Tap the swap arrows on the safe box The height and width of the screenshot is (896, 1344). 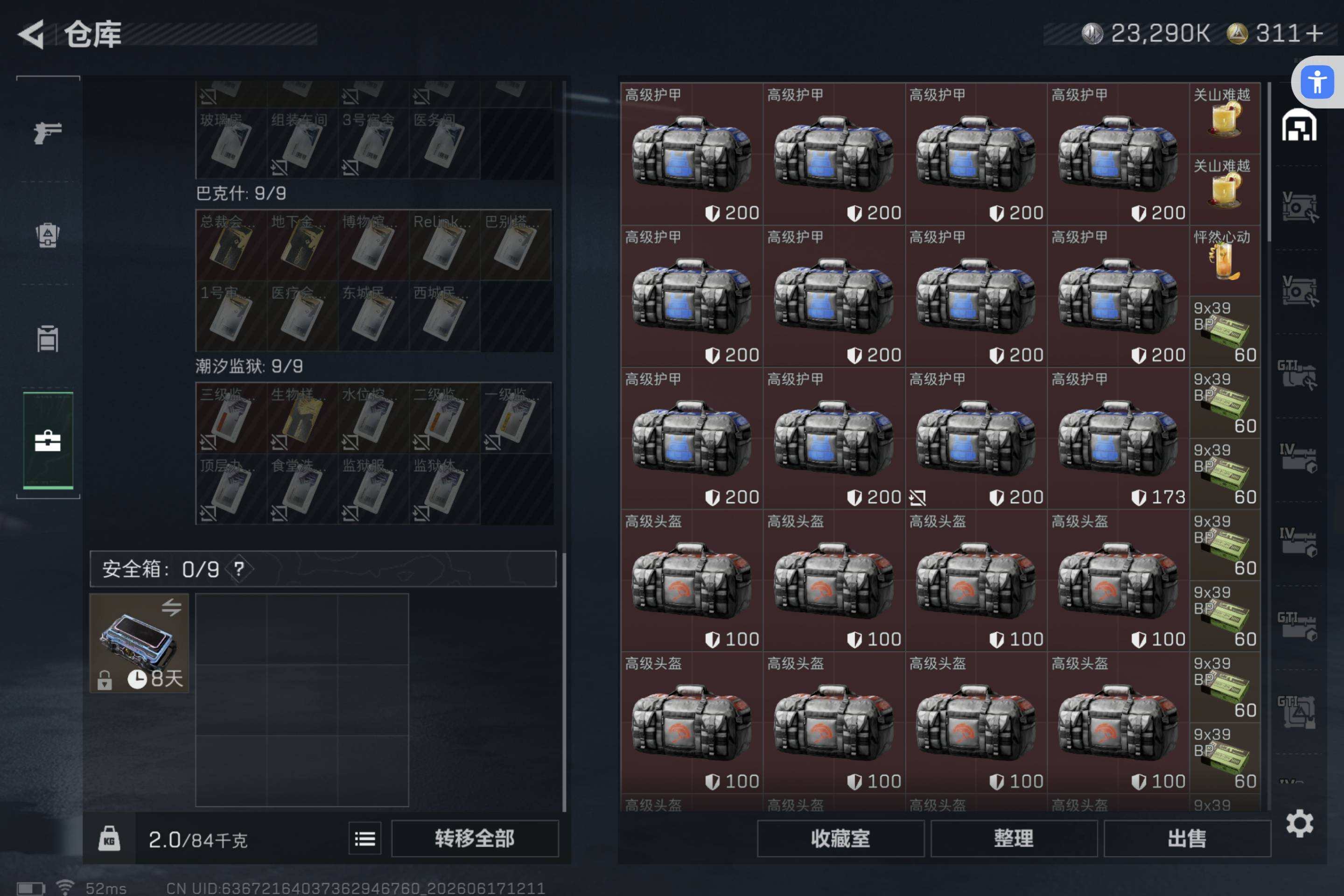pos(171,607)
